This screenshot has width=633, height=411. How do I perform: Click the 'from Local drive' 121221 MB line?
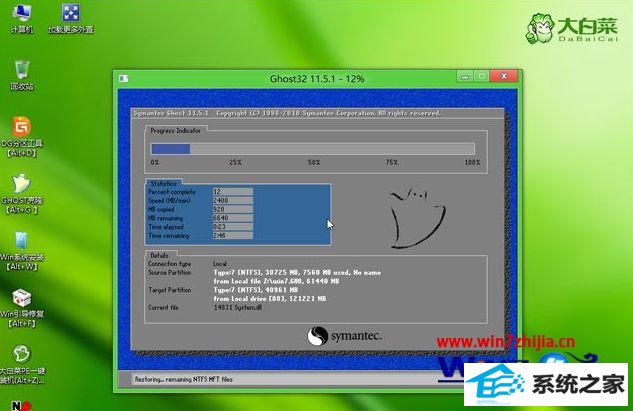270,299
